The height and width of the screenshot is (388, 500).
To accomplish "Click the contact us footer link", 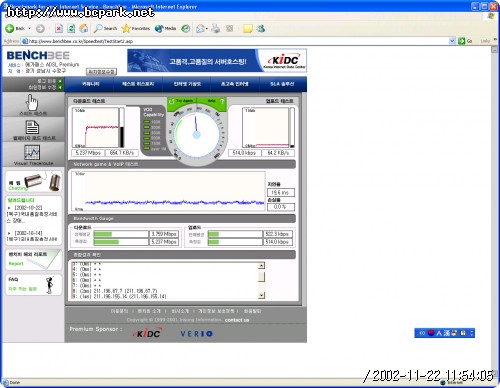I will (x=237, y=320).
